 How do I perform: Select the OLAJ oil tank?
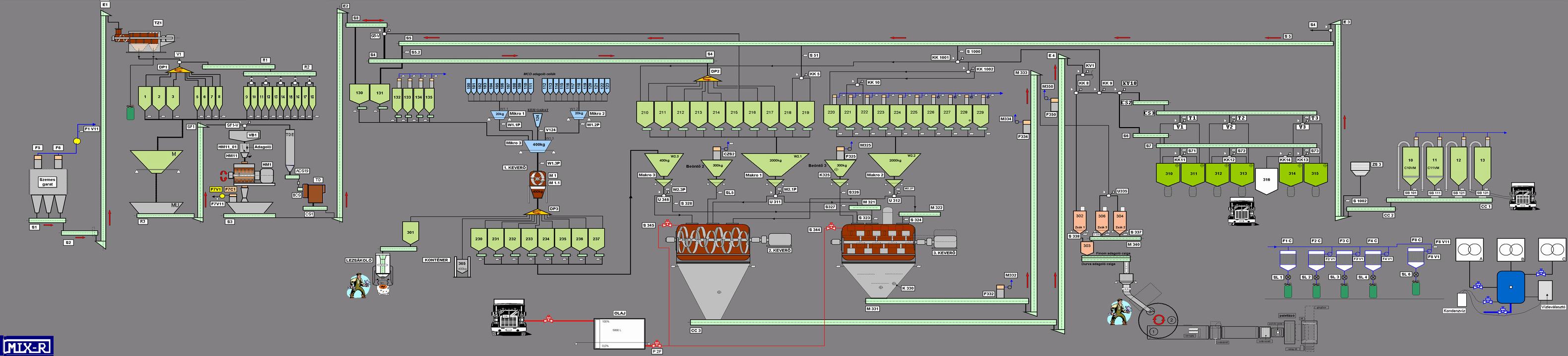(619, 333)
